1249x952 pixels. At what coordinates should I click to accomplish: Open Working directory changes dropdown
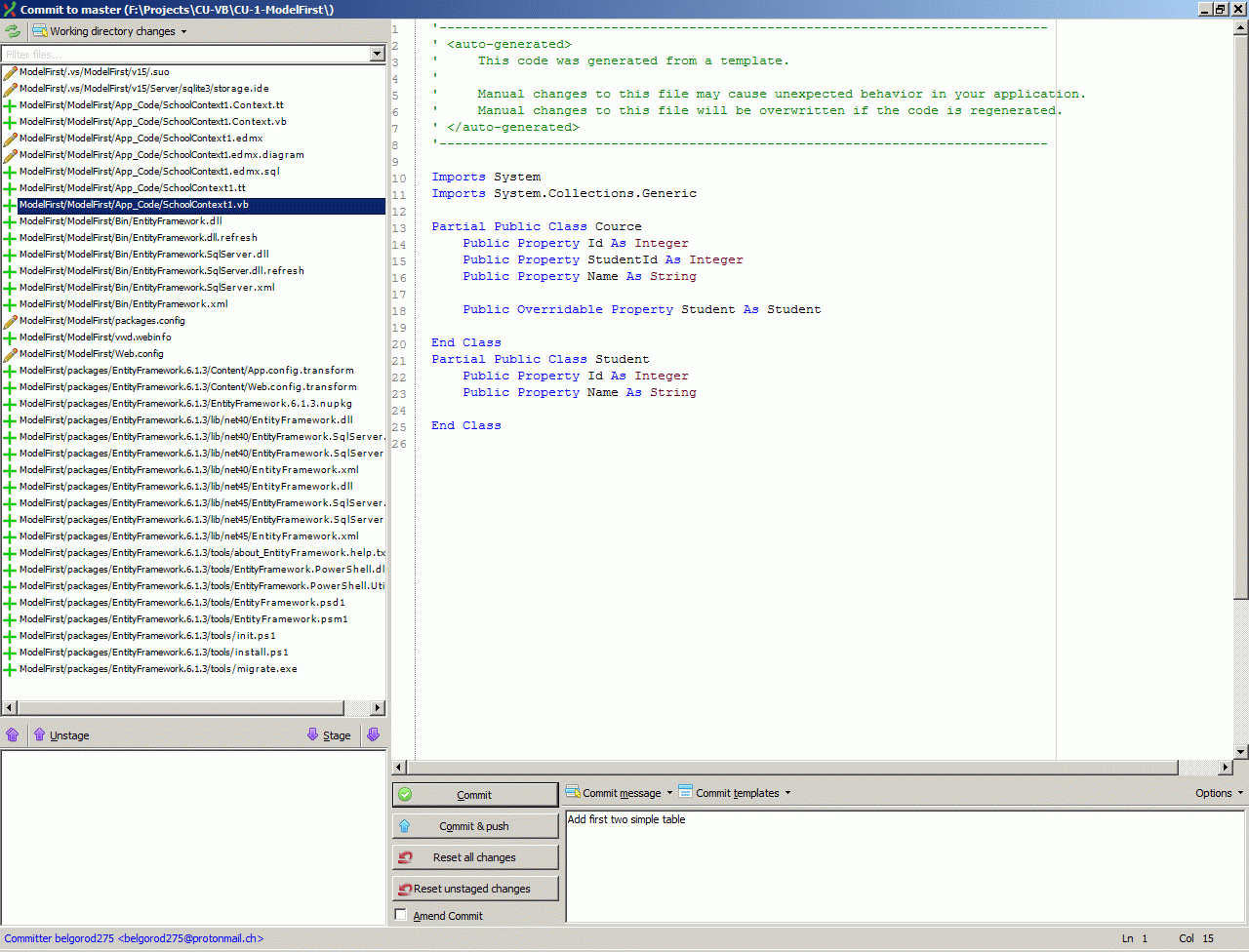[x=109, y=31]
